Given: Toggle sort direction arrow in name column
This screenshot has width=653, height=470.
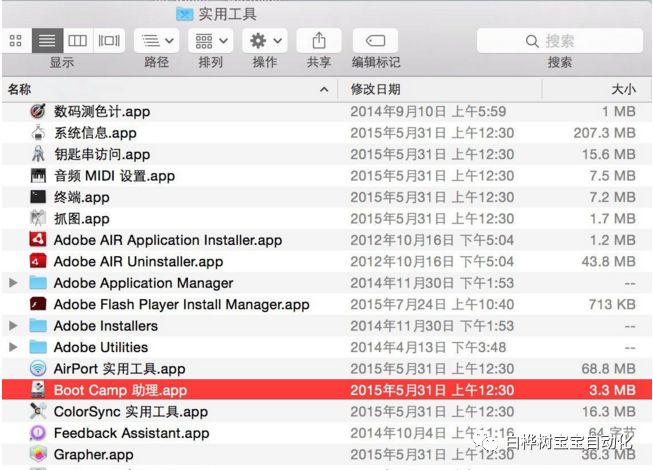Looking at the screenshot, I should pos(324,89).
